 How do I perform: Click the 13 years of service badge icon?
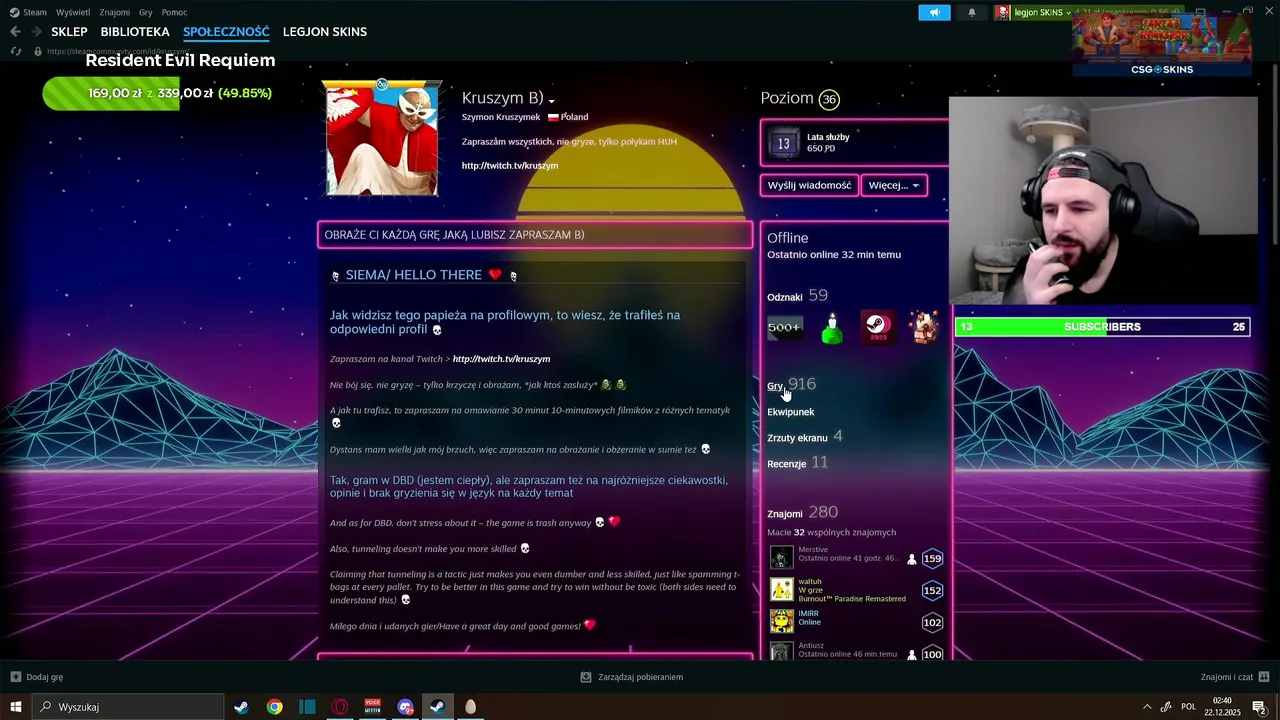[x=783, y=144]
